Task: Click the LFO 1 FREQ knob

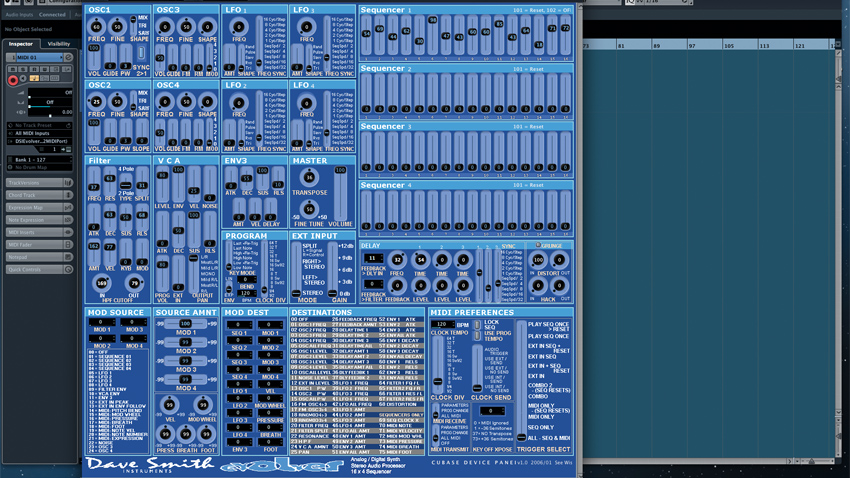Action: coord(238,27)
